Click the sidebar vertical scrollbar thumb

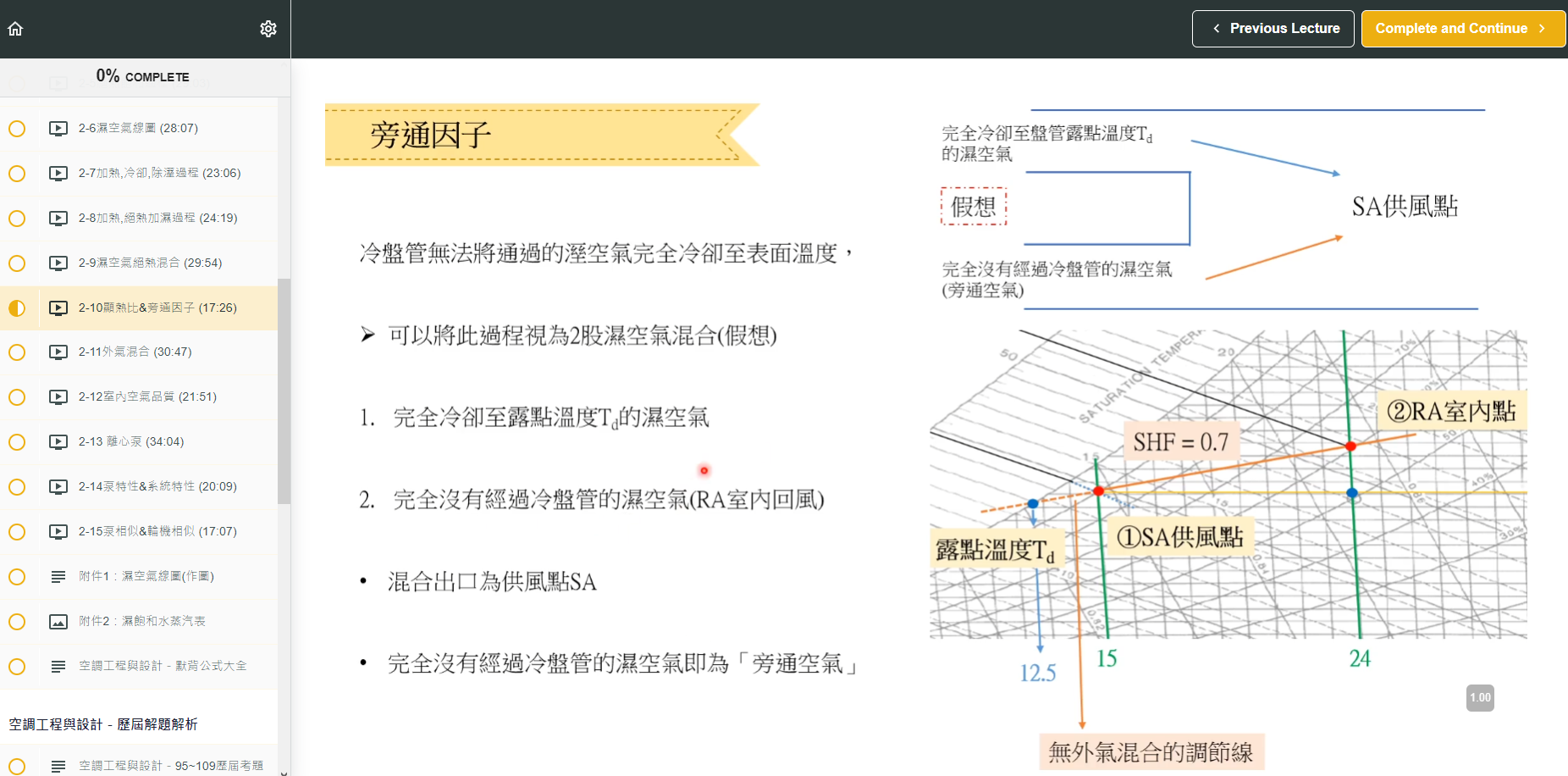pos(284,391)
